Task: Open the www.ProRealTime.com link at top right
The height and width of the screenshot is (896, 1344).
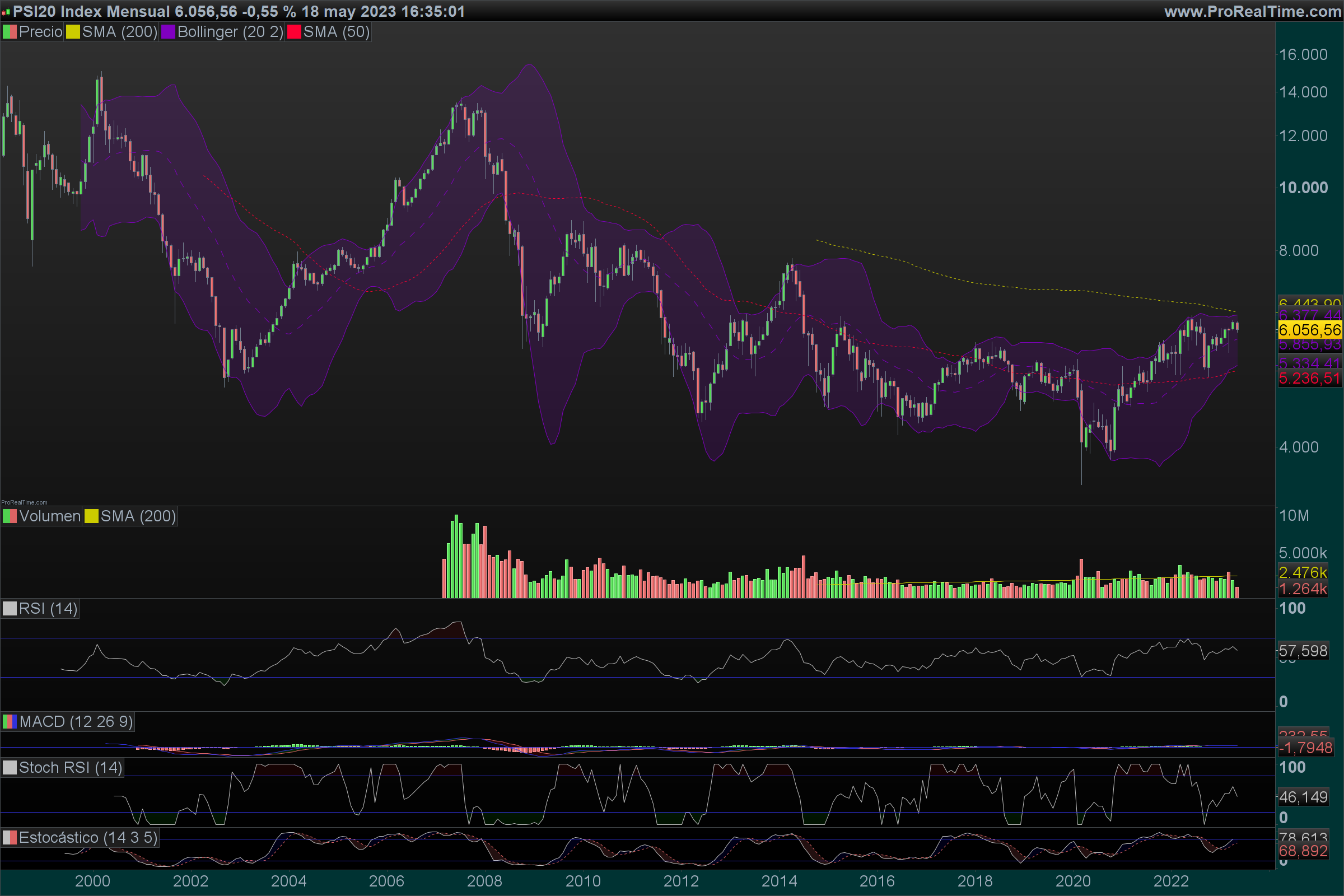Action: point(1252,11)
